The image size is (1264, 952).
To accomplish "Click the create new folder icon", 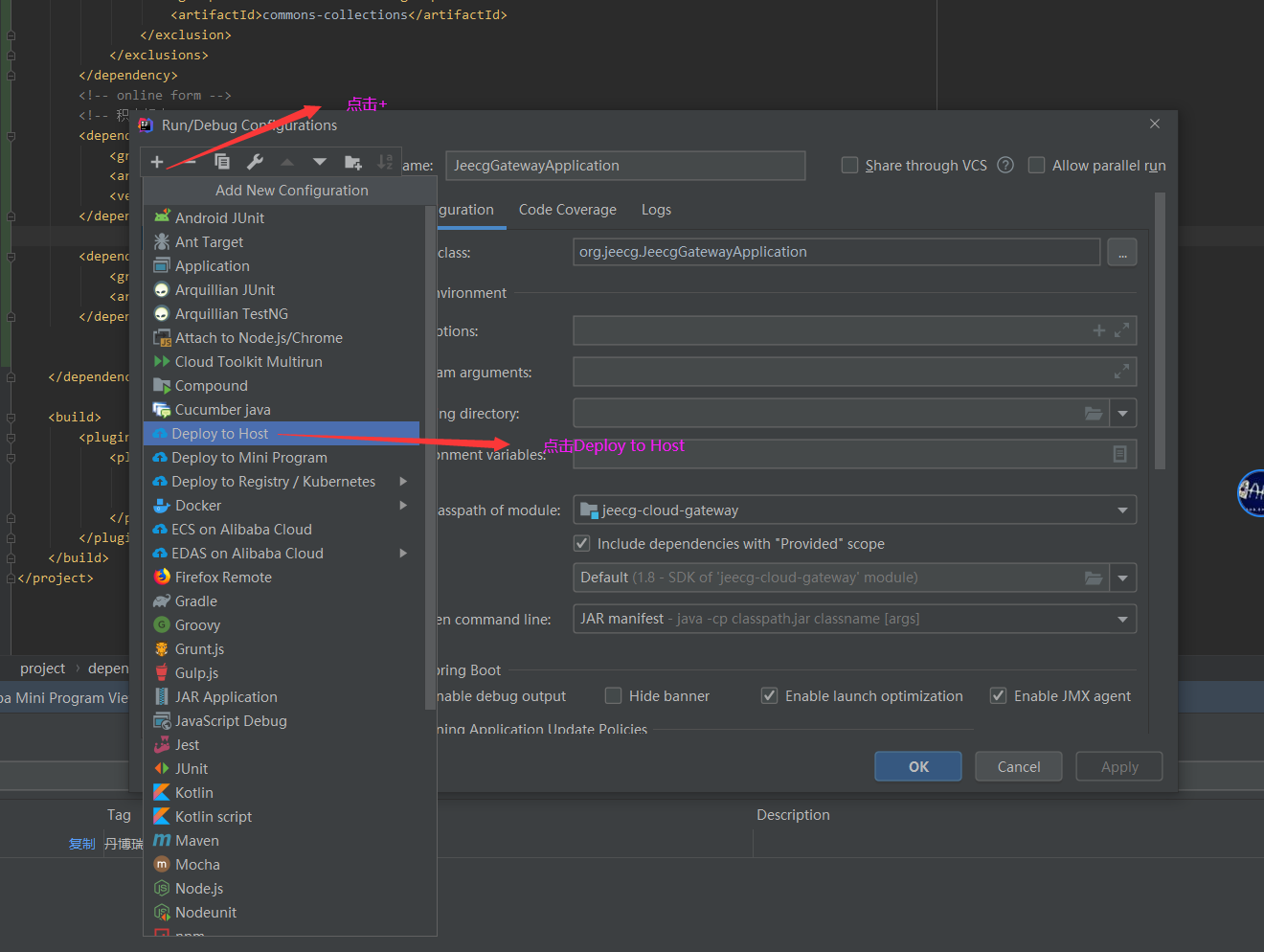I will pos(353,162).
